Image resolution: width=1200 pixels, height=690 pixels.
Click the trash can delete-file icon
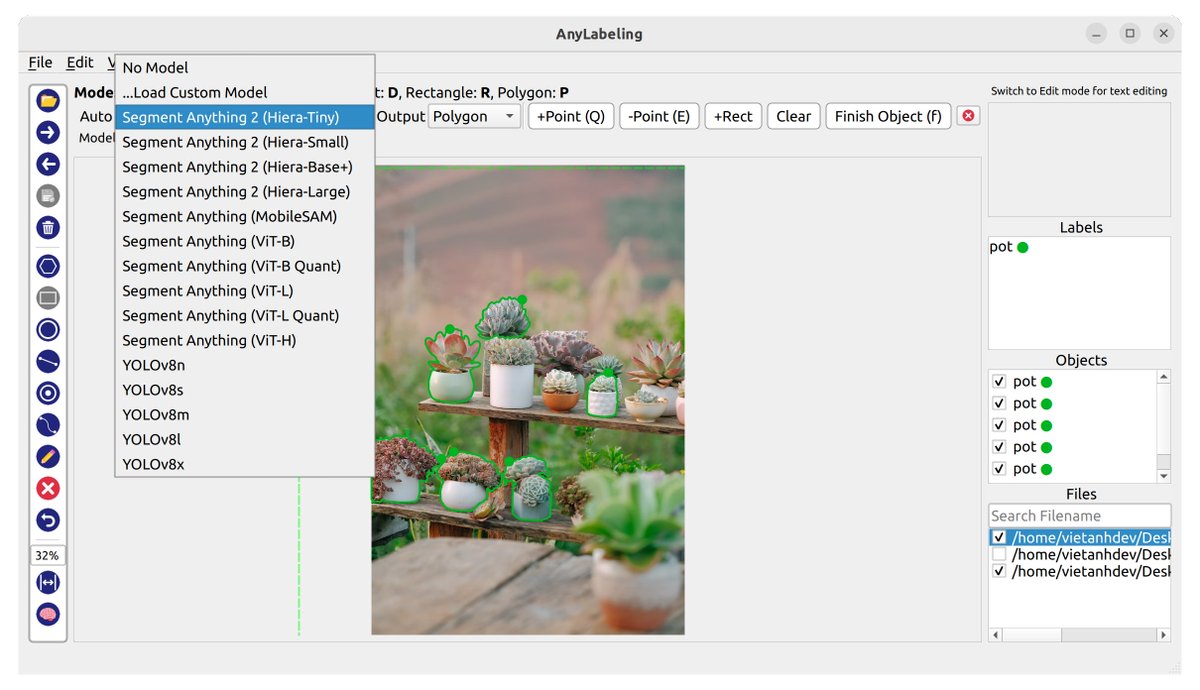[x=48, y=228]
